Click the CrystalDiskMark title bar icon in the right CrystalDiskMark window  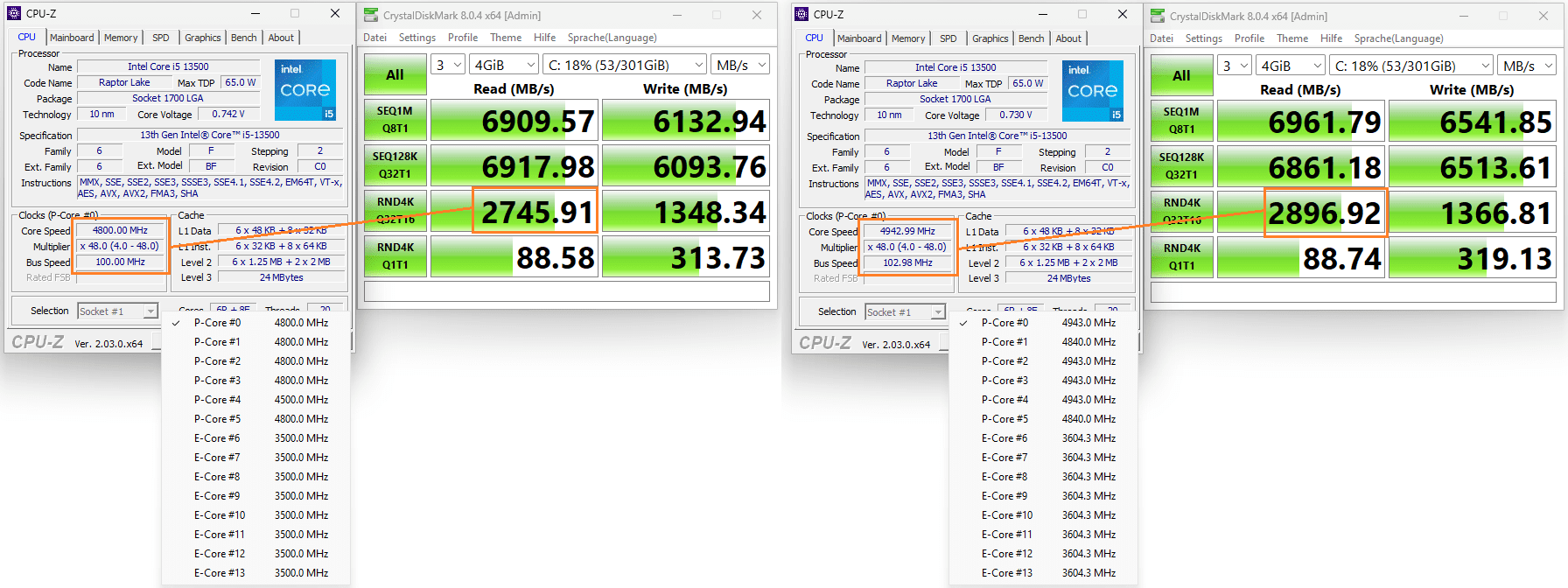[x=1158, y=16]
